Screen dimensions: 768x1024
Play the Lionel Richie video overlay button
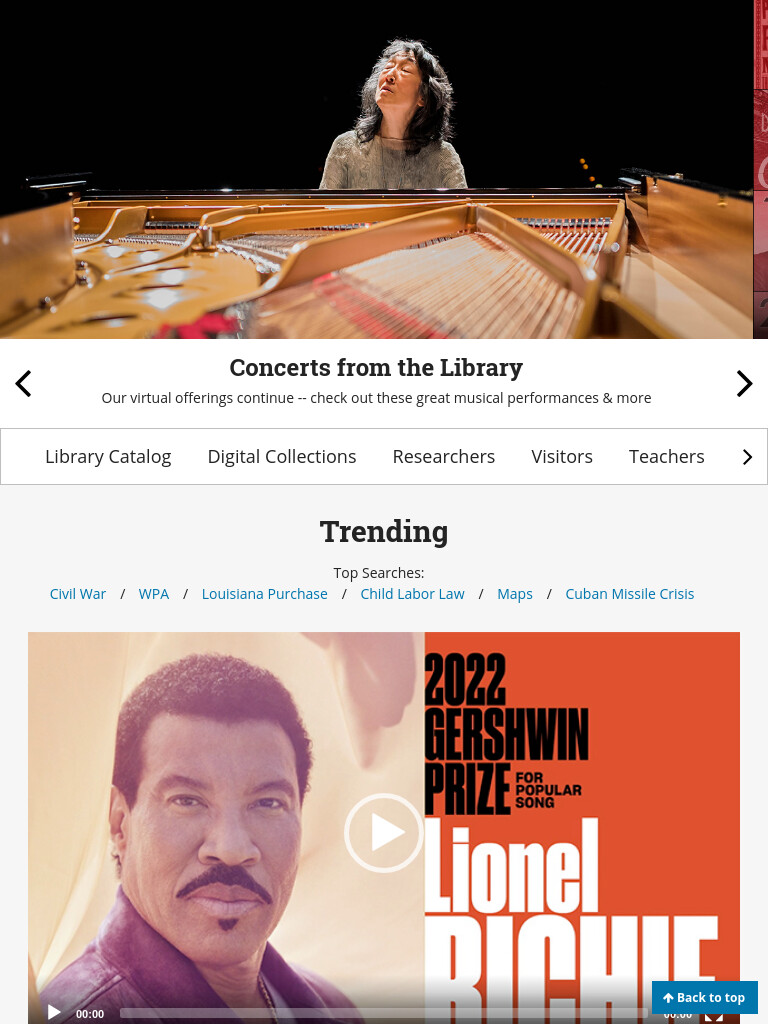384,833
